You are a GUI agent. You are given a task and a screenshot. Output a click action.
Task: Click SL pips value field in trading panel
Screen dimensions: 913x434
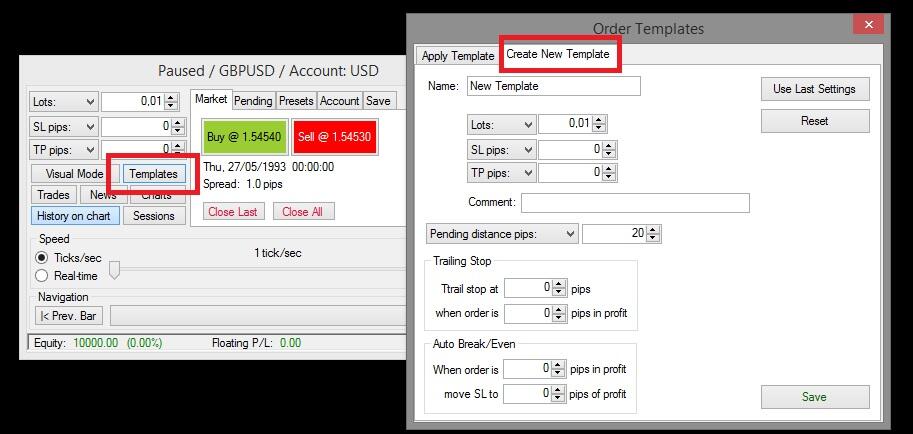click(x=137, y=126)
